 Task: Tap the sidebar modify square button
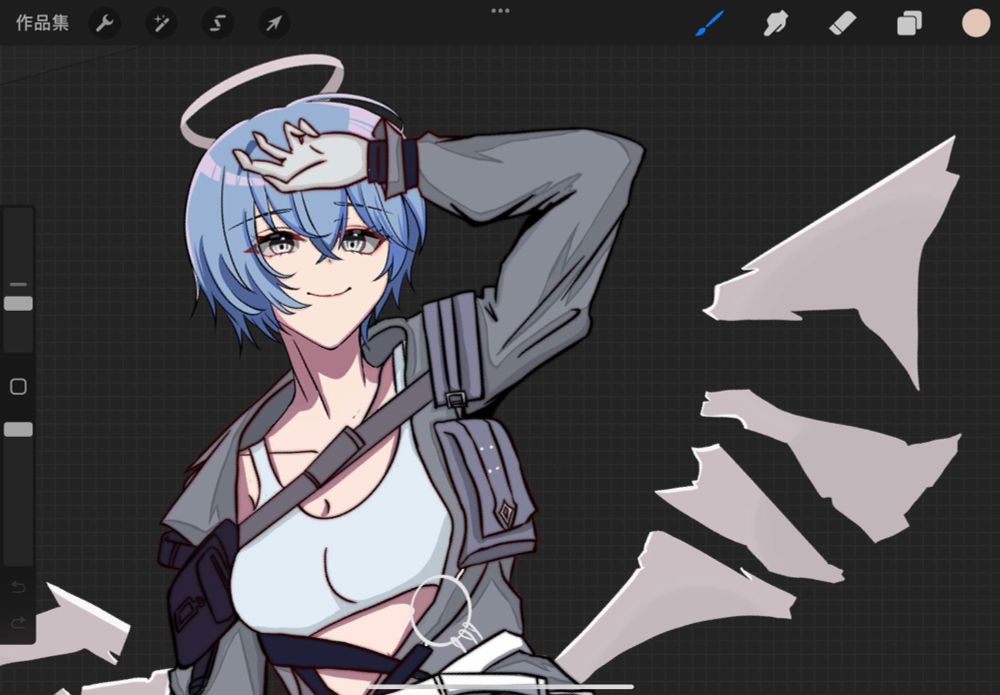click(x=18, y=386)
